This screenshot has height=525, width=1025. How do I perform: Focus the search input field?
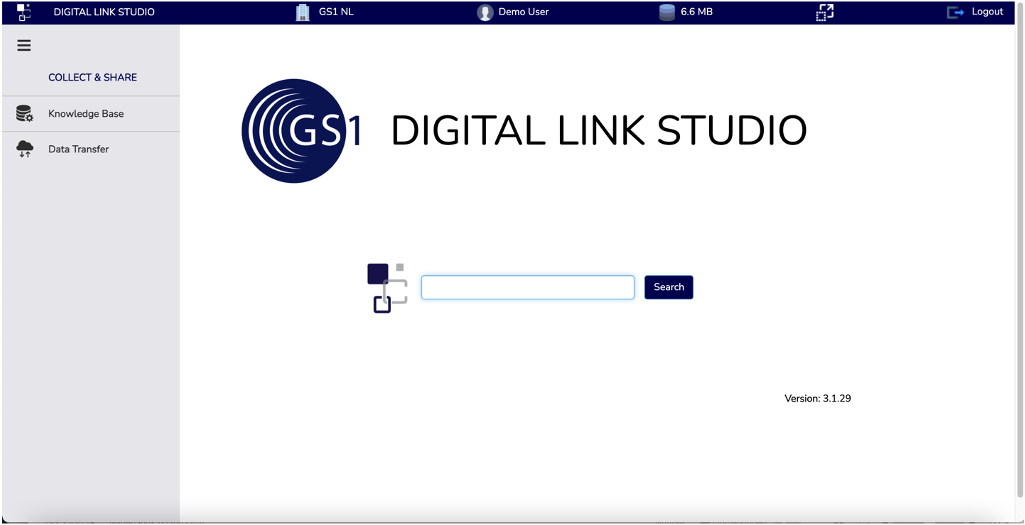[x=528, y=288]
